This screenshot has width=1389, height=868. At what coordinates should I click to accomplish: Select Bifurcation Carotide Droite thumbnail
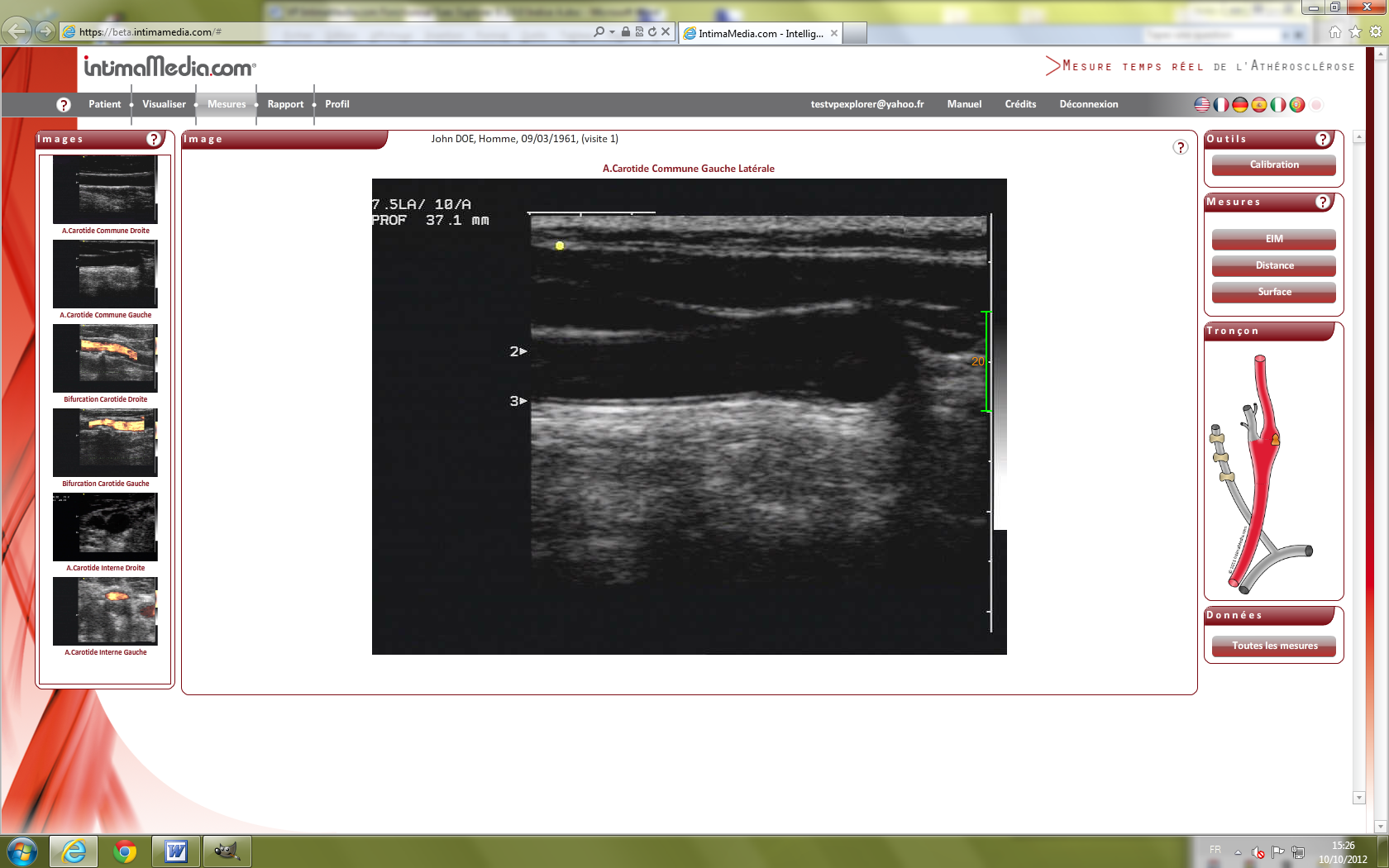[105, 358]
